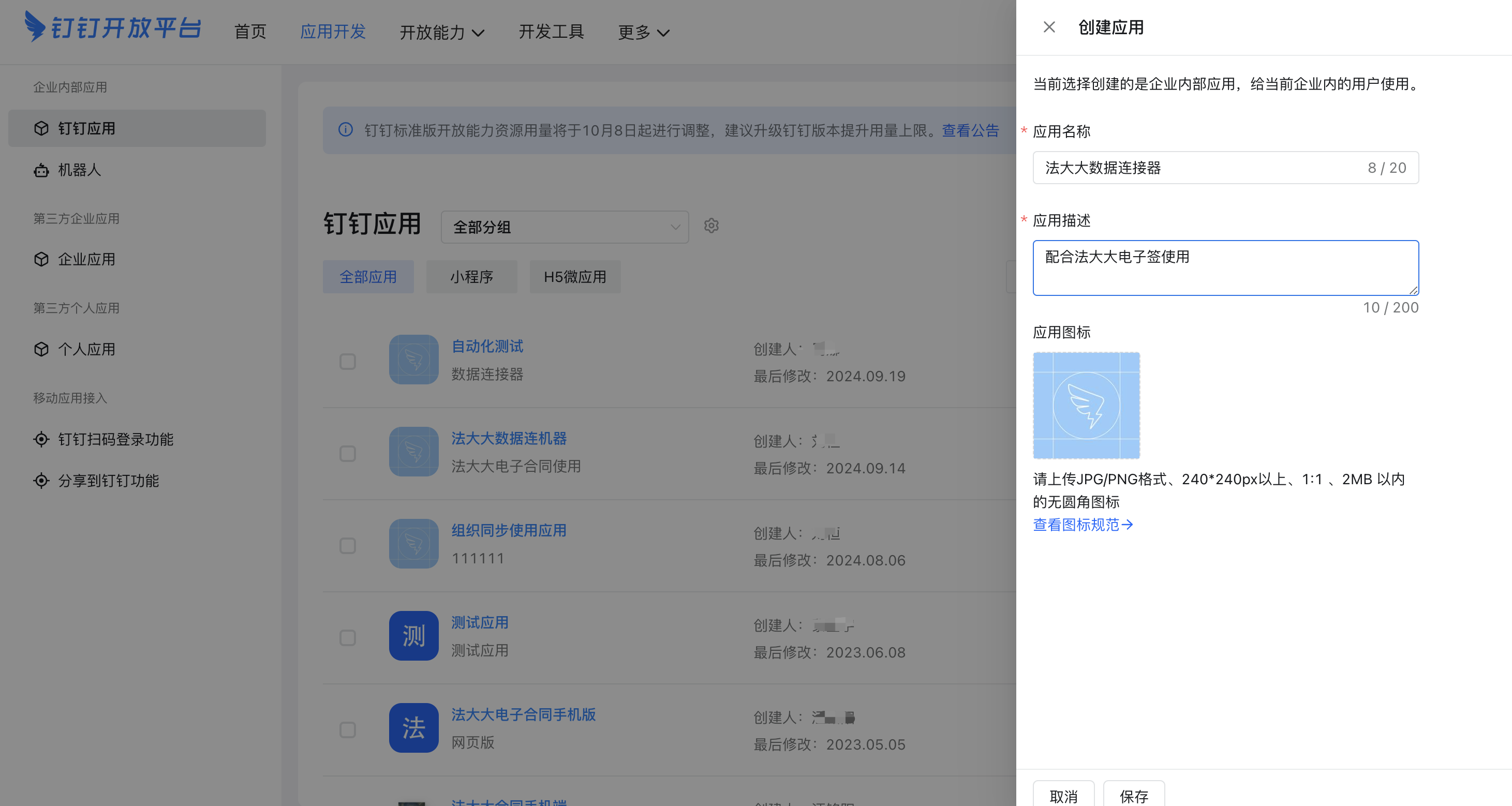The height and width of the screenshot is (806, 1512).
Task: Click the 数据连接器 description text
Action: click(x=487, y=374)
